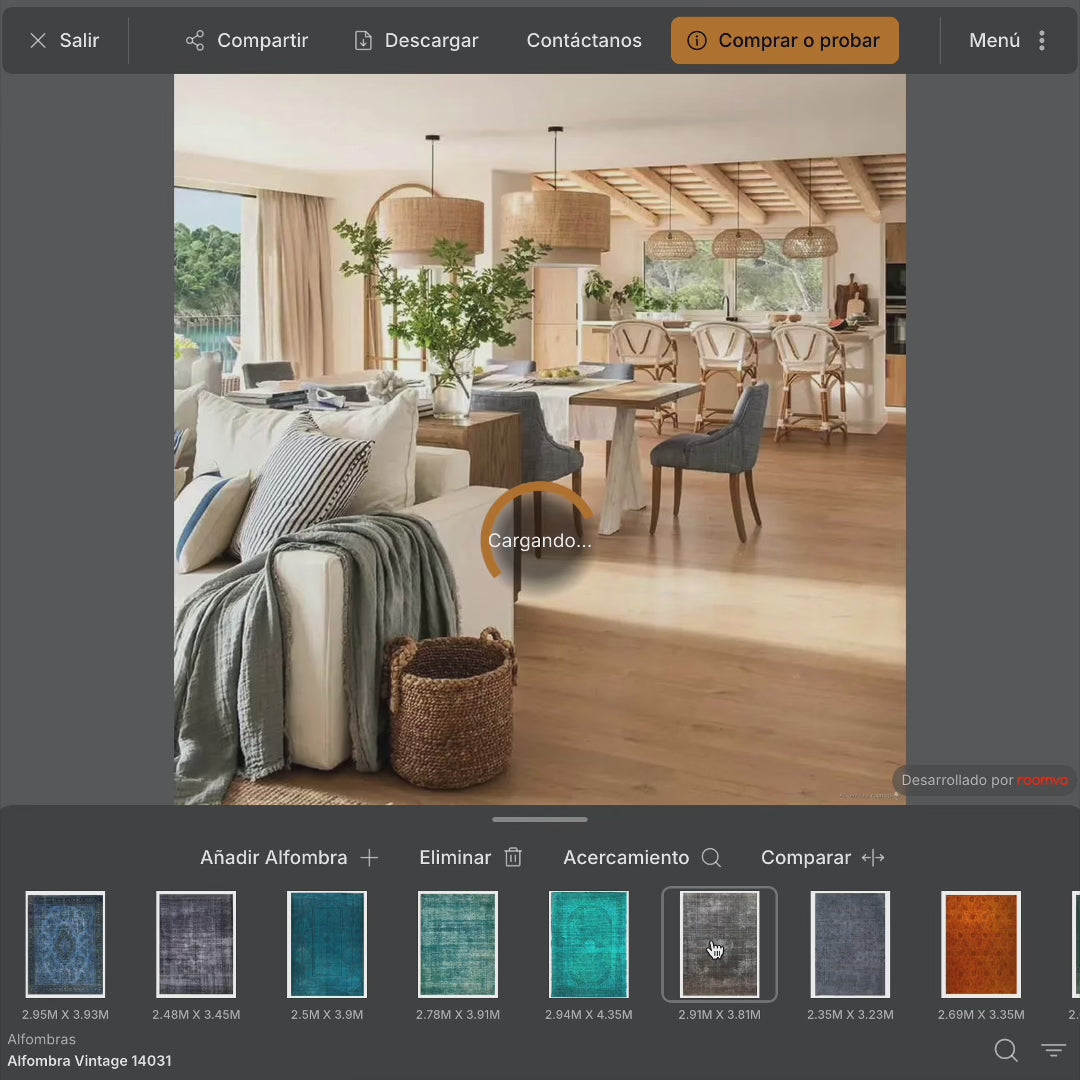Click the 2.69M X 3.35M size label
1080x1080 pixels.
982,1015
